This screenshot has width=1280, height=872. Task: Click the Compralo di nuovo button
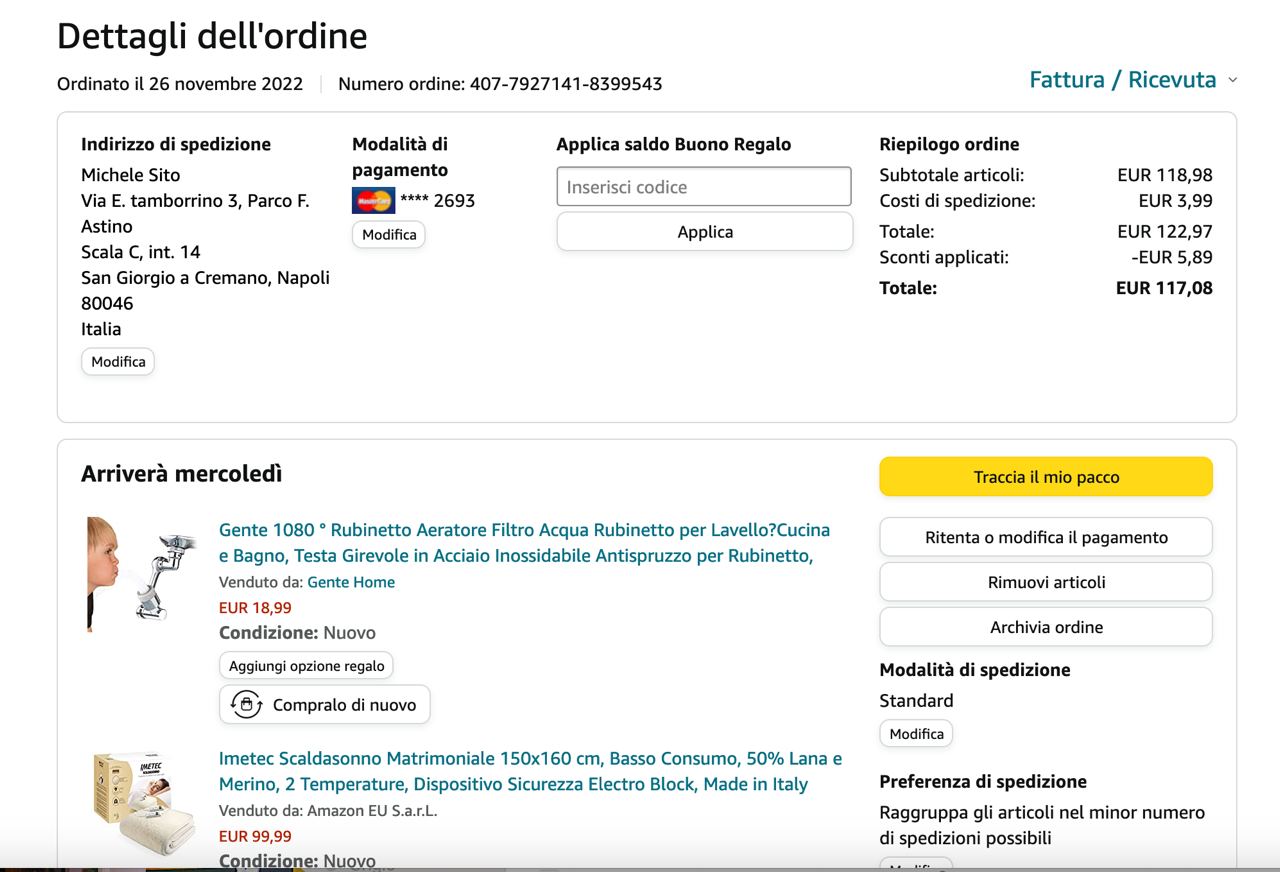[325, 704]
